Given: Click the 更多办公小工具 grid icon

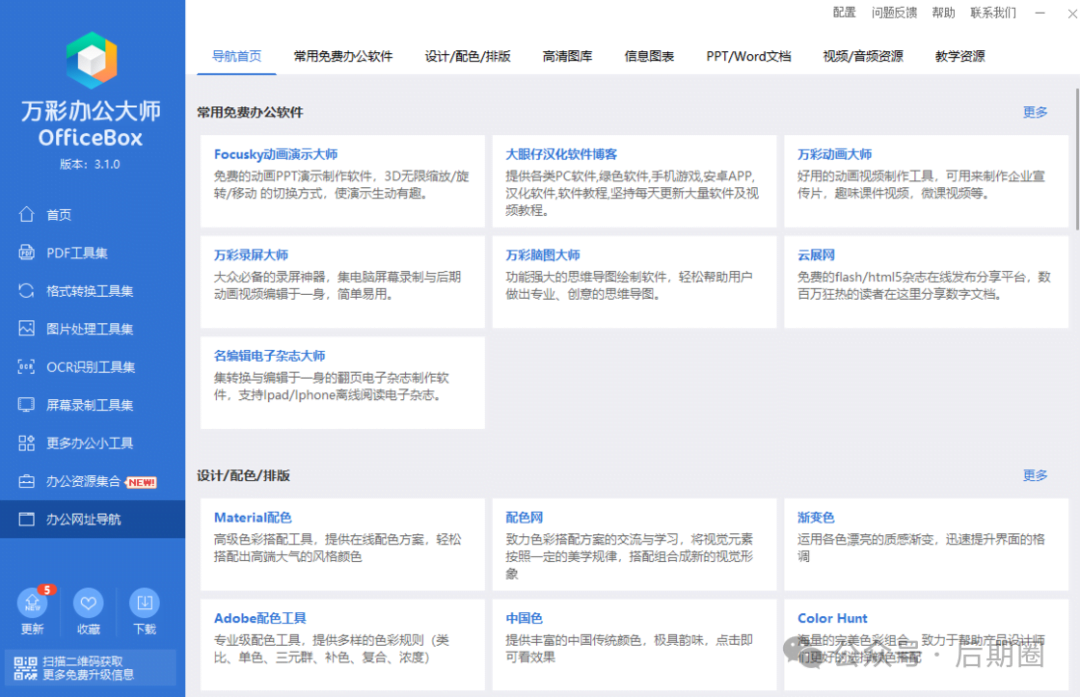Looking at the screenshot, I should coord(26,443).
